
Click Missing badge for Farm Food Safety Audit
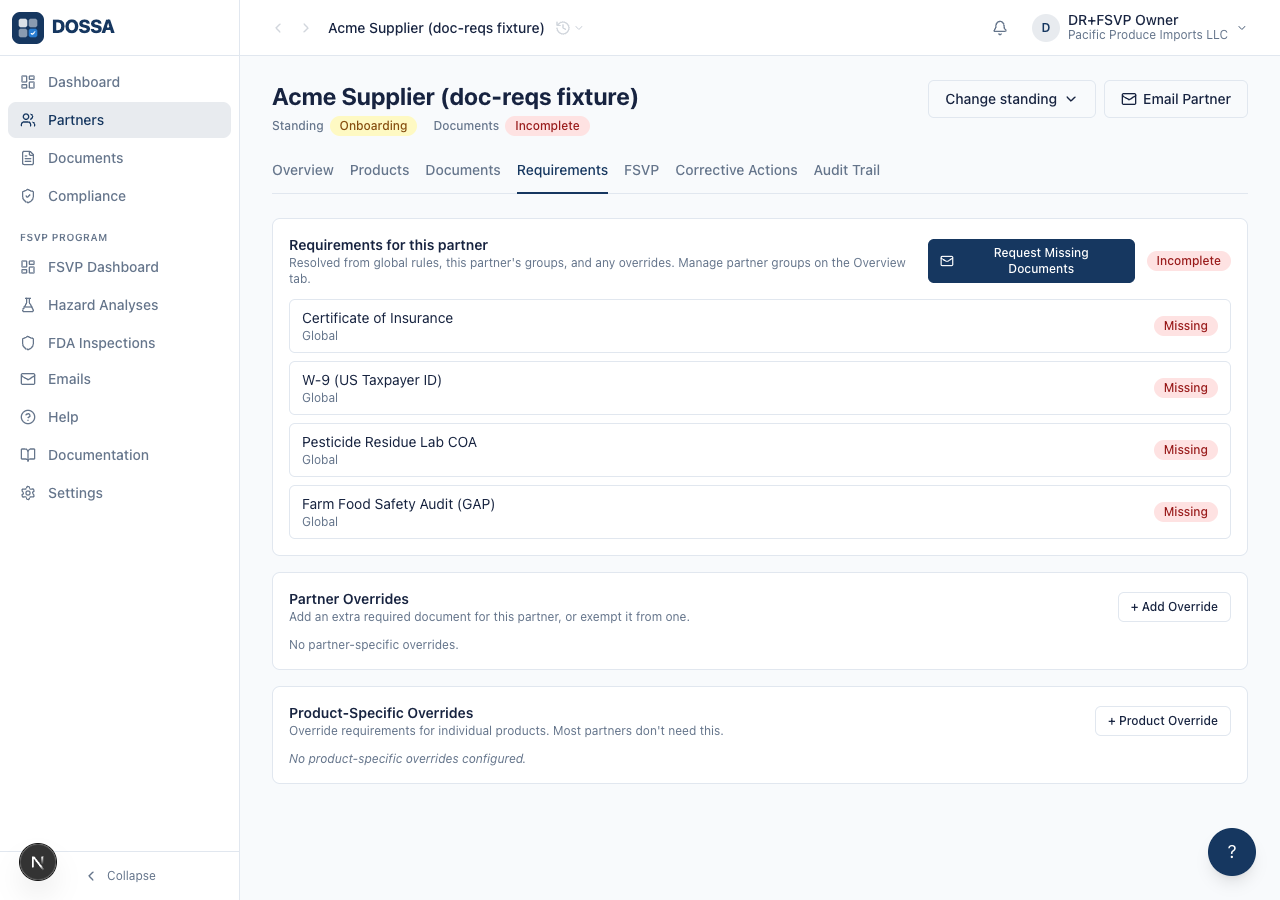(x=1186, y=512)
